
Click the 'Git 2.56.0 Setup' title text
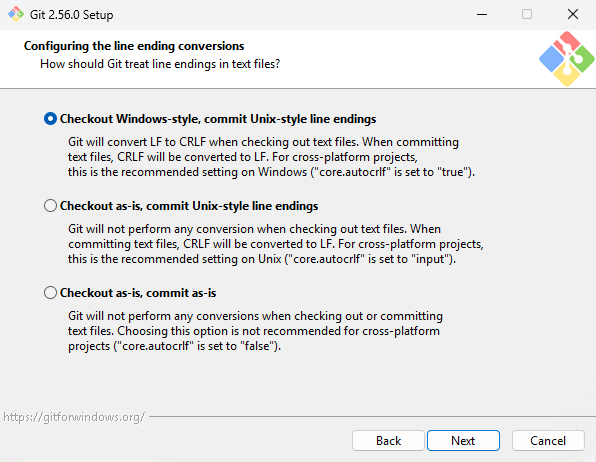pyautogui.click(x=71, y=15)
